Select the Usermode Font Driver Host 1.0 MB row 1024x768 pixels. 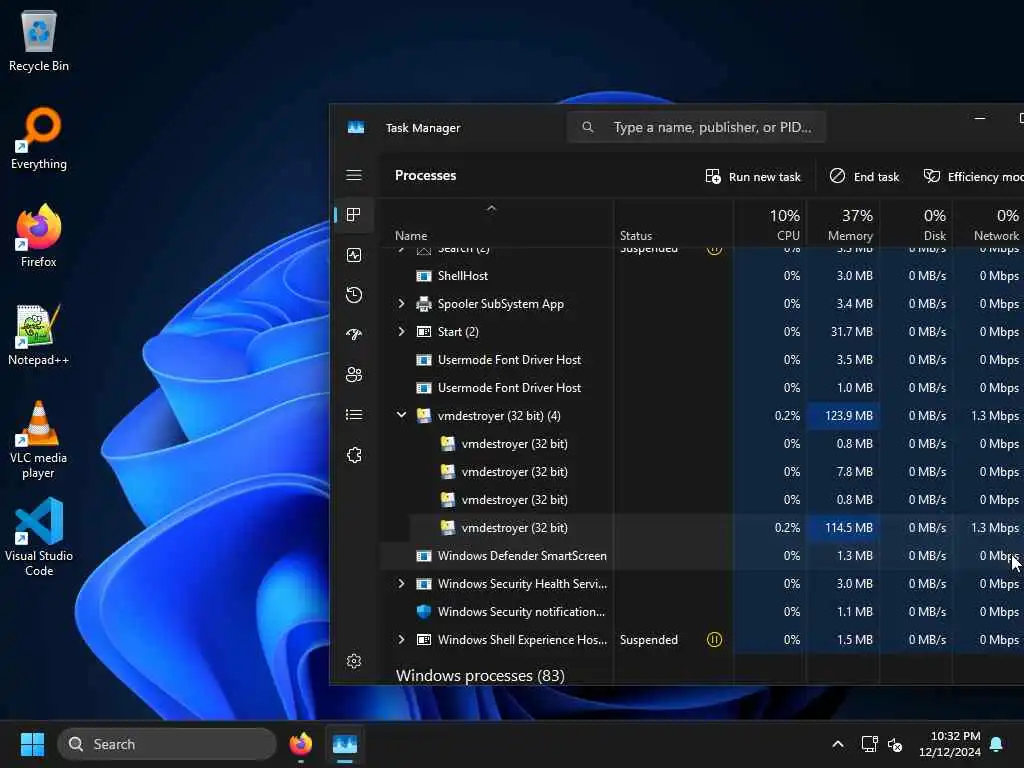click(x=702, y=388)
